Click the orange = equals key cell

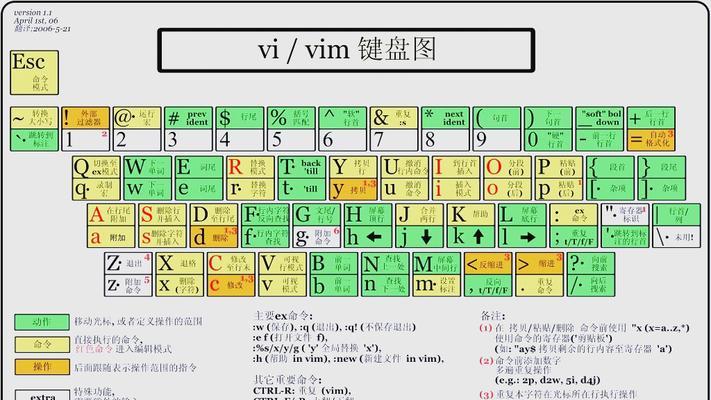[x=651, y=140]
